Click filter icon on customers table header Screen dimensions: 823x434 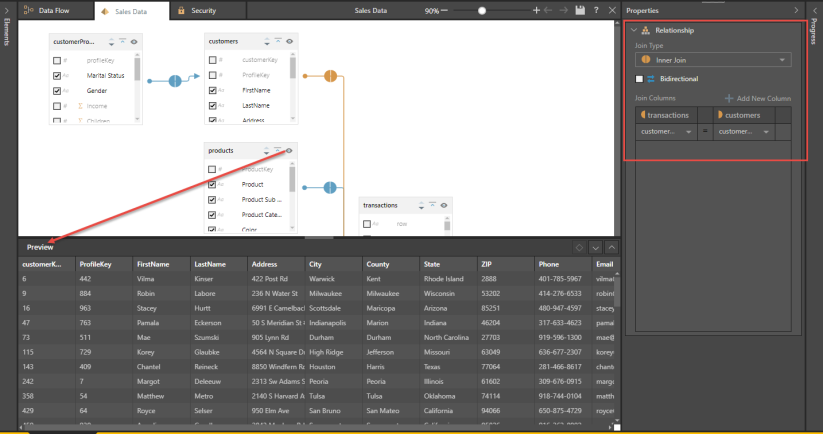click(277, 42)
